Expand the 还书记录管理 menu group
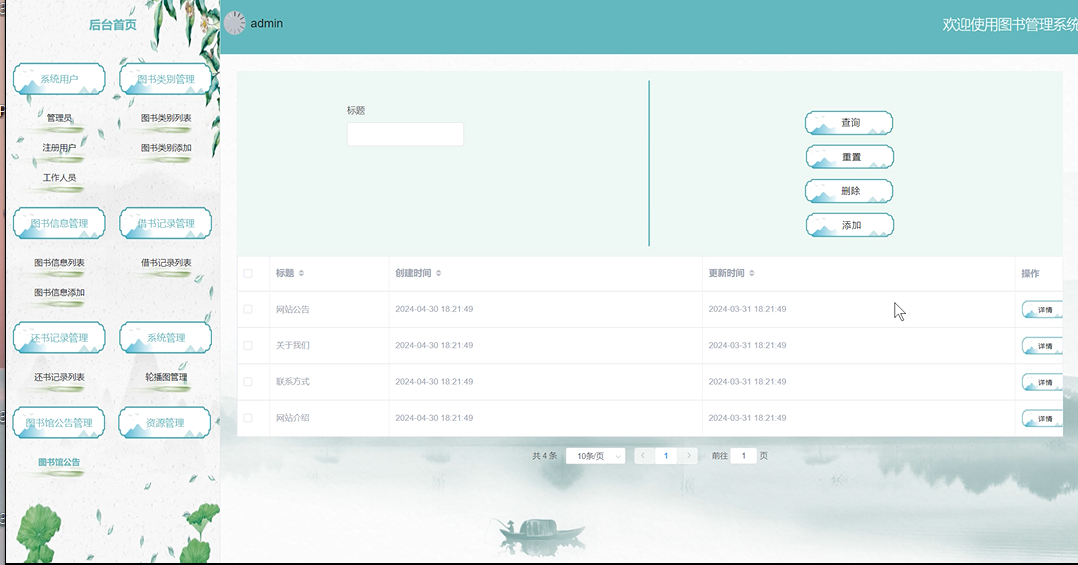Screen dimensions: 1078x565 (x=59, y=337)
